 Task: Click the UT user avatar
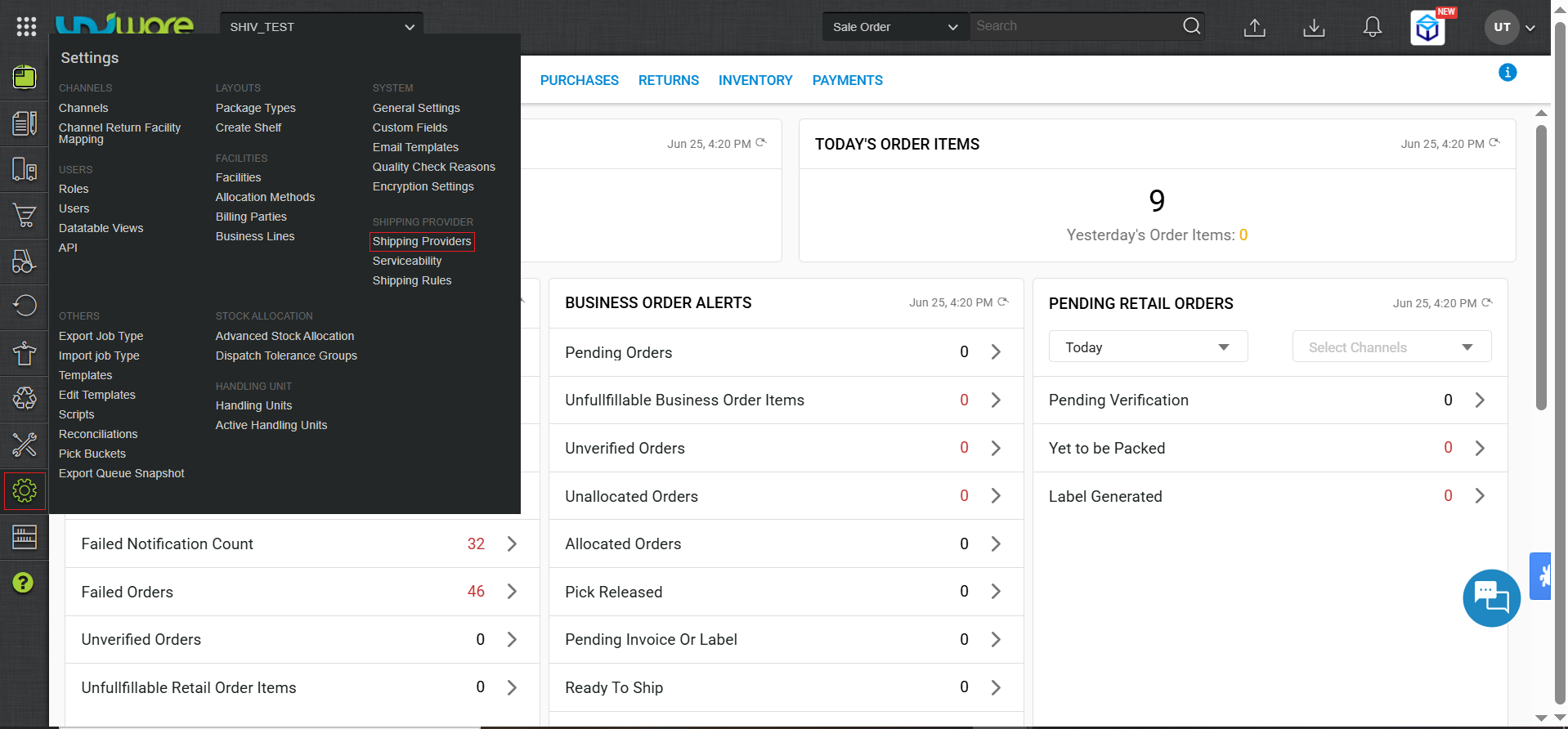click(1502, 27)
